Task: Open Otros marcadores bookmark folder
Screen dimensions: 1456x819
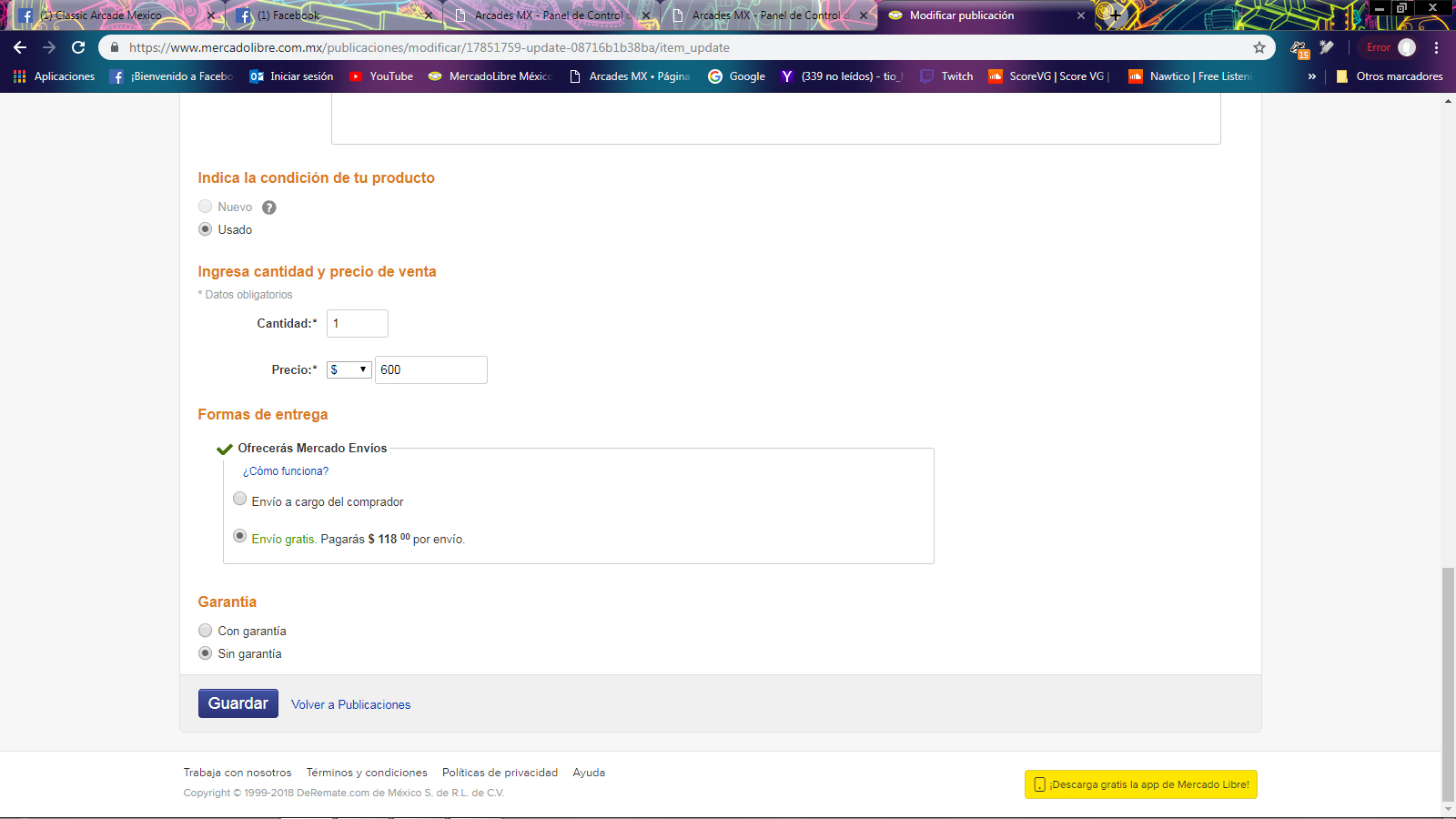Action: click(1390, 76)
